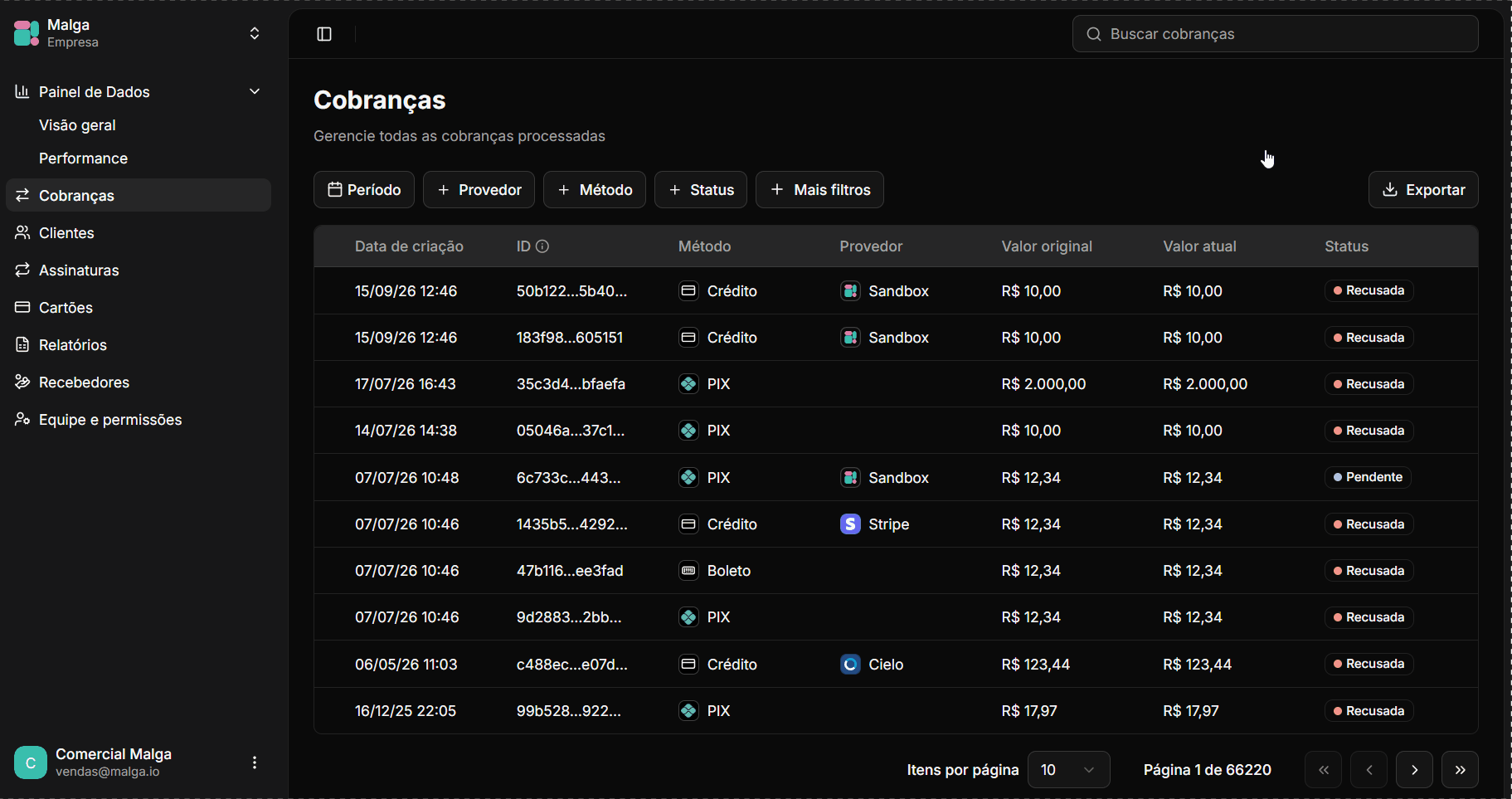
Task: Open the Período date filter
Action: point(364,190)
